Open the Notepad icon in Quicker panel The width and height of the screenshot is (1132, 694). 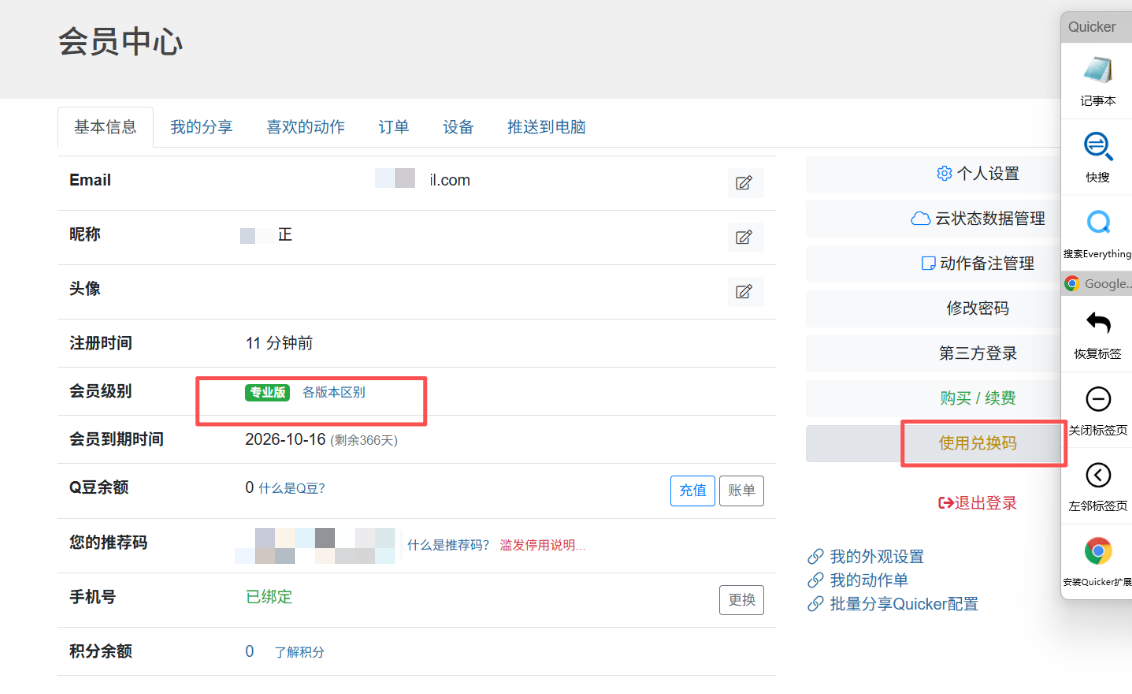pyautogui.click(x=1097, y=71)
